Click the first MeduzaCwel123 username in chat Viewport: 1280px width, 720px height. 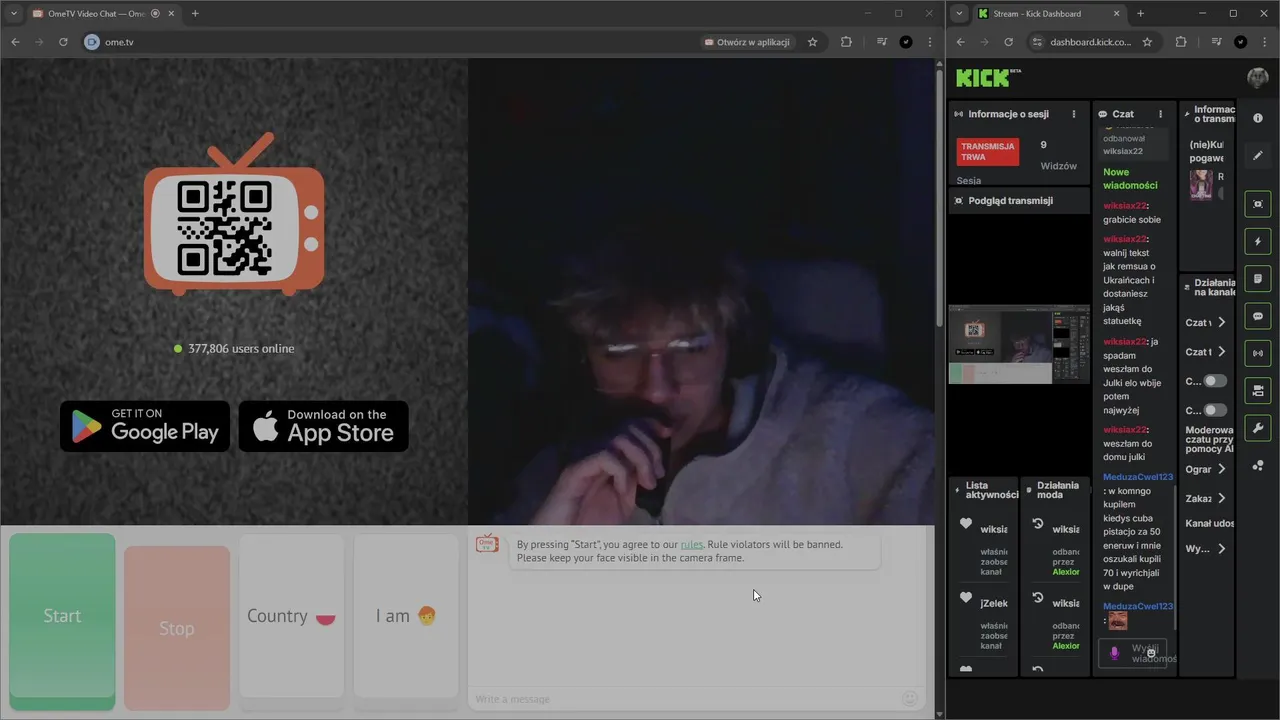pos(1137,477)
